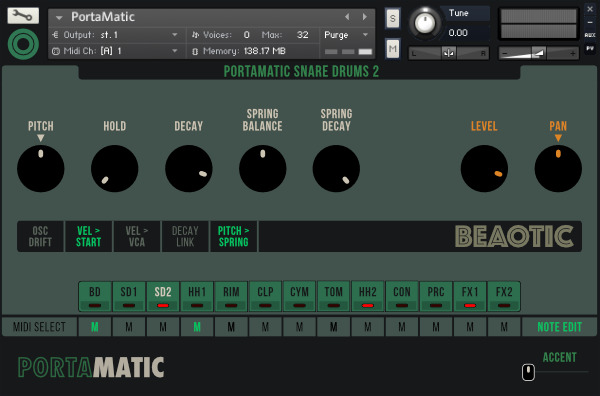Toggle the AUX button in header
Image resolution: width=600 pixels, height=396 pixels.
[x=590, y=35]
